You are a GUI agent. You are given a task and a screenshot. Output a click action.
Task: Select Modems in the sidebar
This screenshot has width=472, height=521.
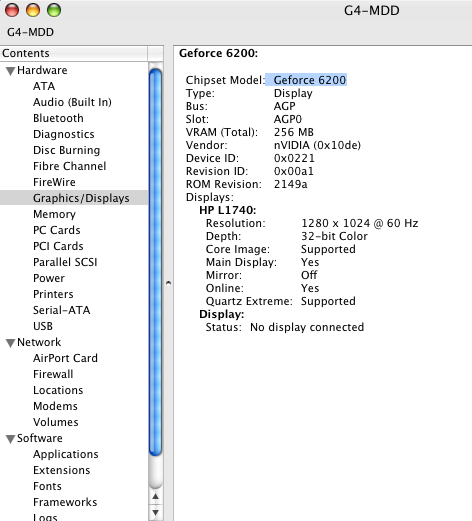pos(55,406)
